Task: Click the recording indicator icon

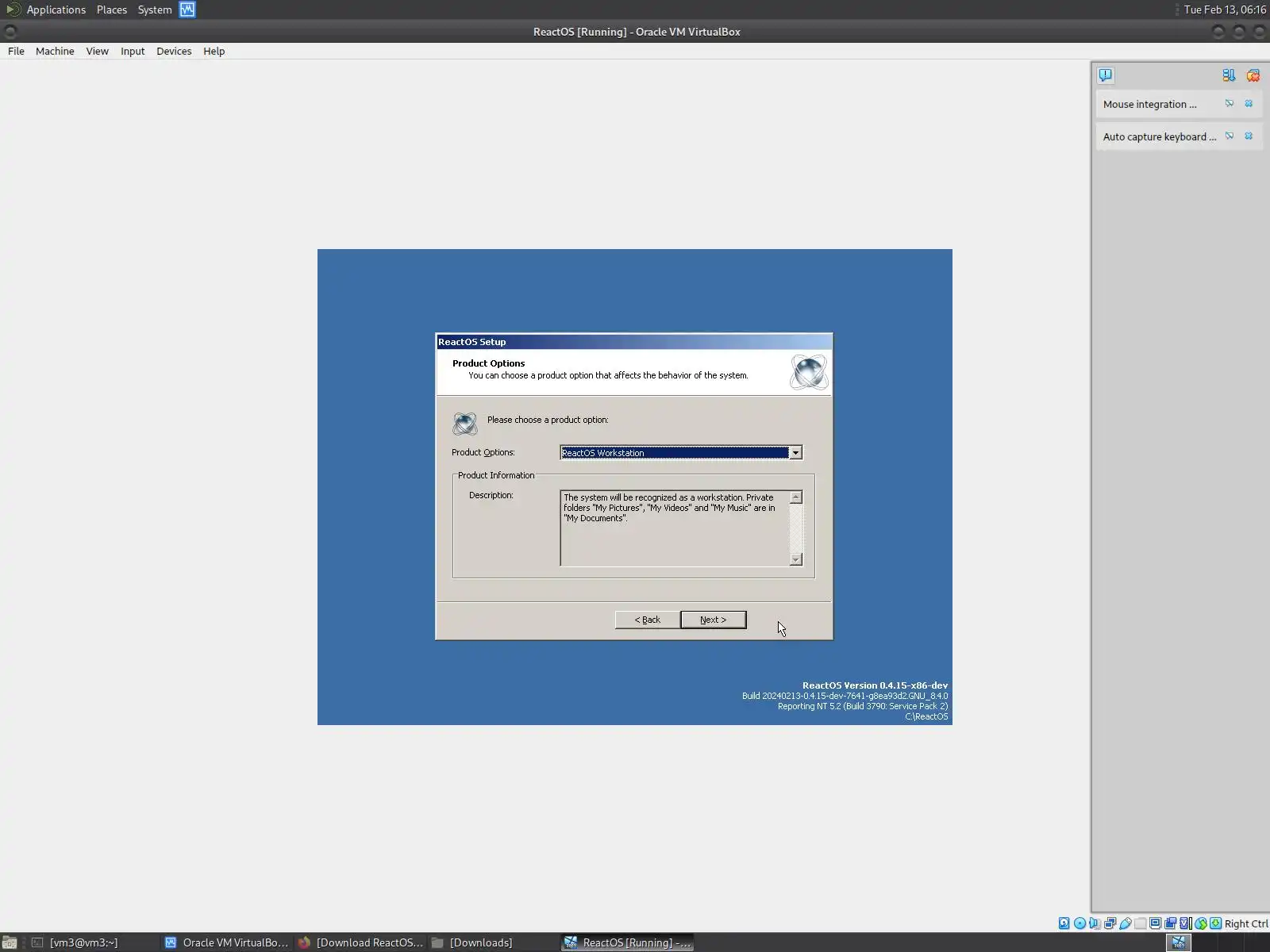Action: pos(1170,923)
